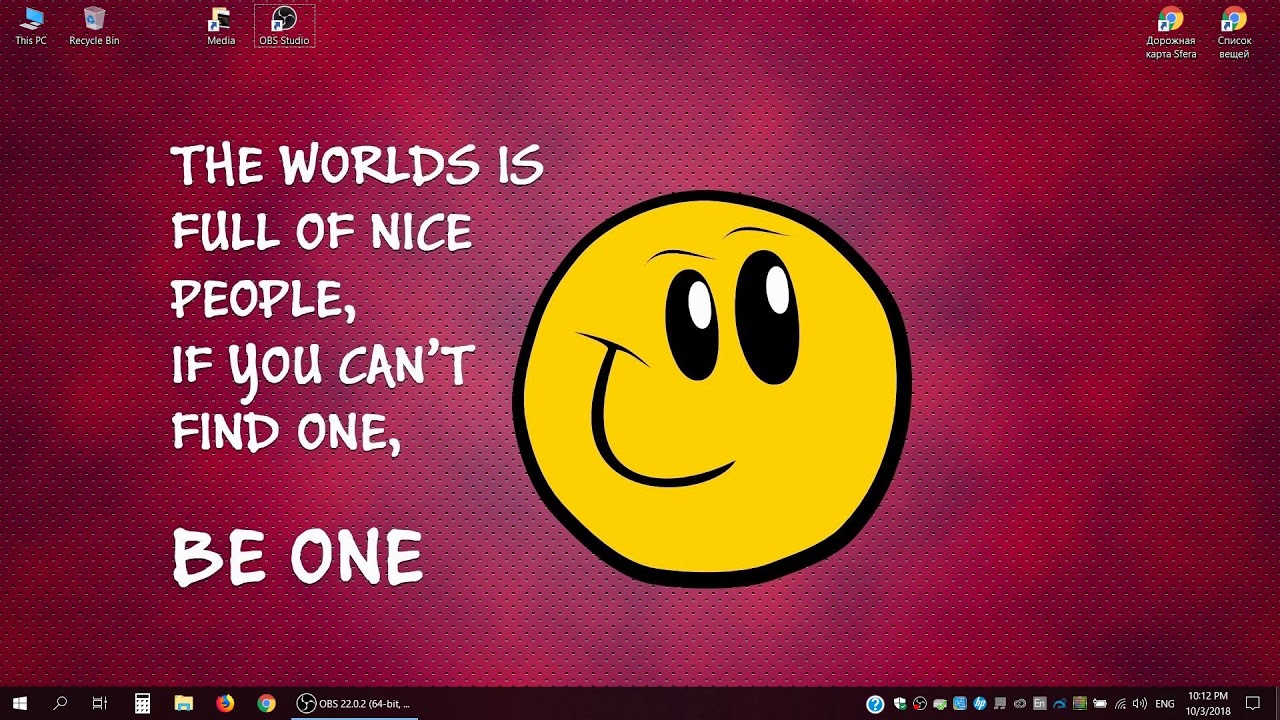Open the Wi-Fi network tray icon
The image size is (1280, 720).
pyautogui.click(x=1120, y=704)
